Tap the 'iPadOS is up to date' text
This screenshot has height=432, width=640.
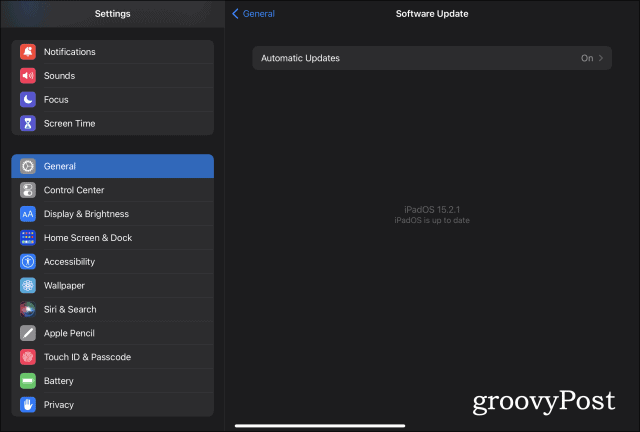tap(432, 220)
